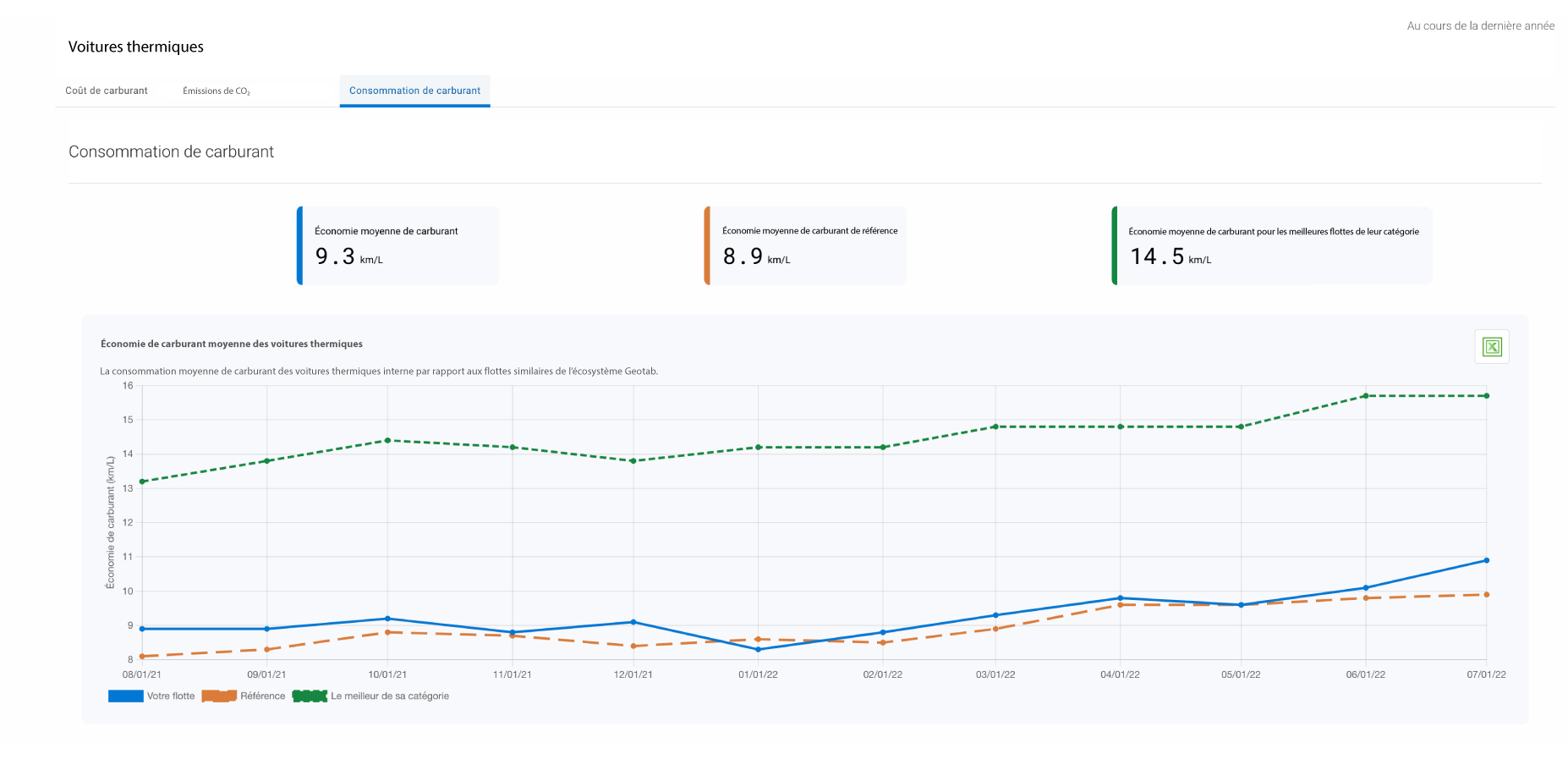Click the green data point at 06/01/22
Image resolution: width=1568 pixels, height=765 pixels.
tap(1365, 396)
